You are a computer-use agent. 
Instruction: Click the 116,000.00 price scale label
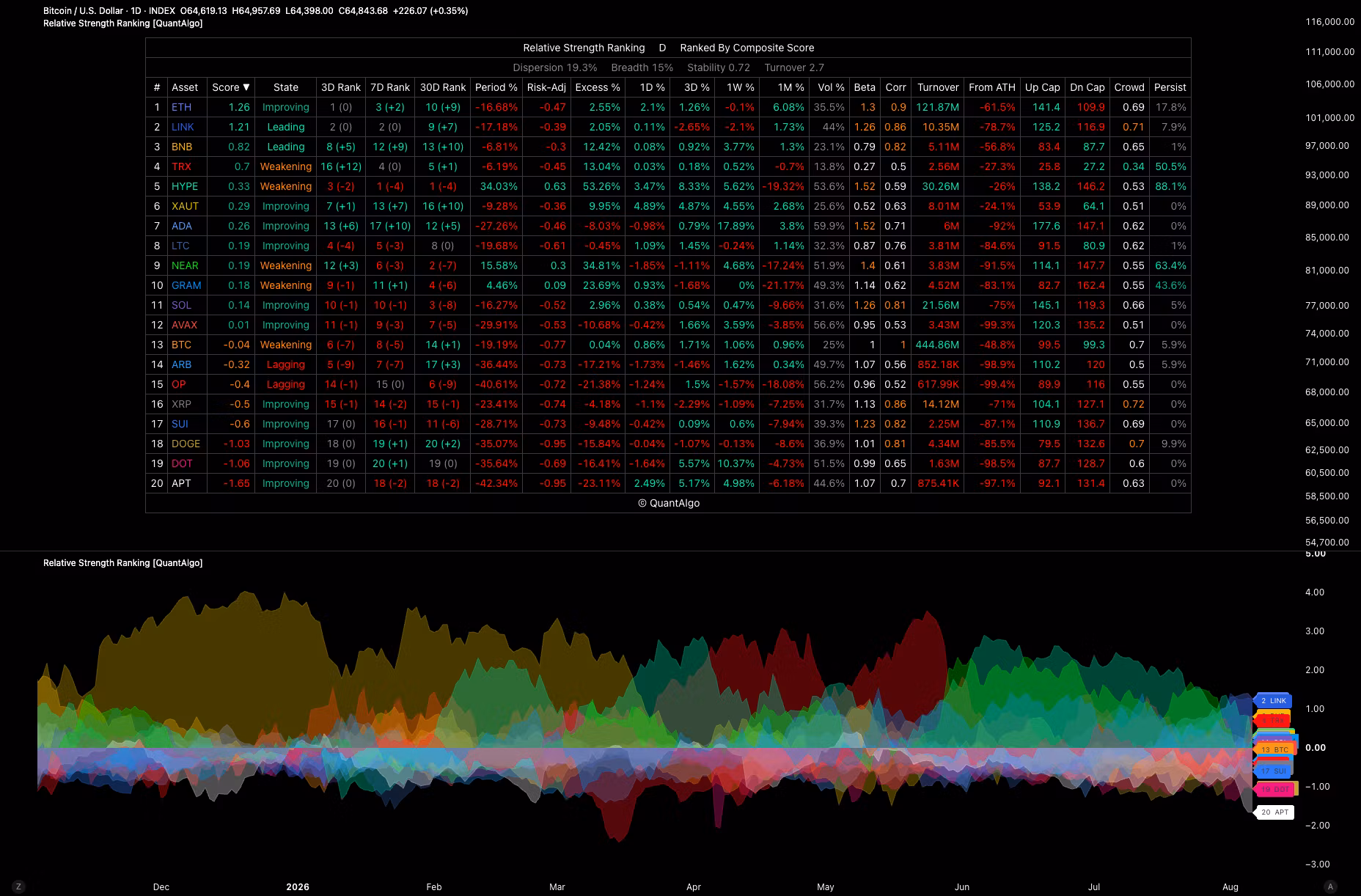[1330, 22]
